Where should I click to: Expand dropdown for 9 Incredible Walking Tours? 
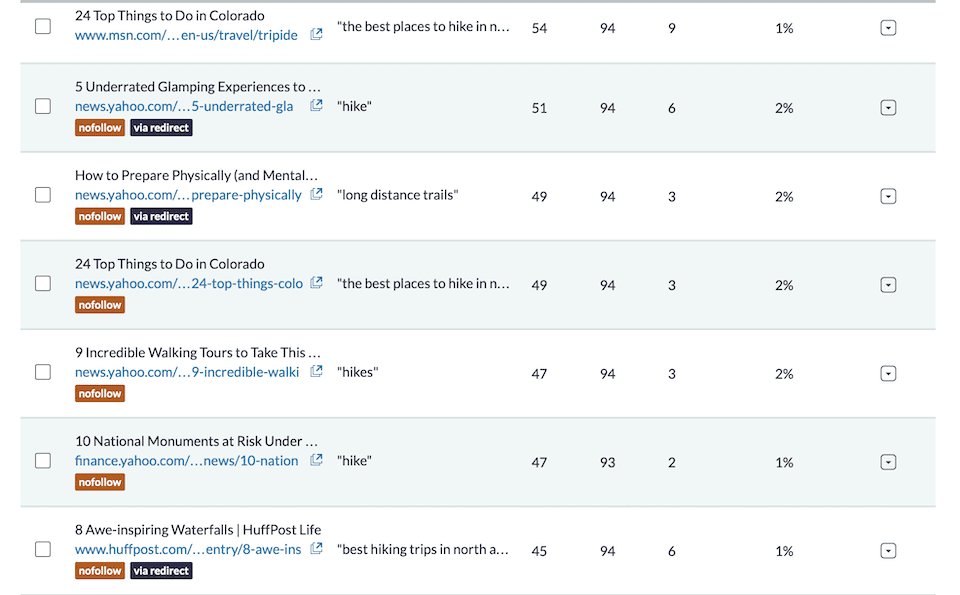pyautogui.click(x=888, y=373)
